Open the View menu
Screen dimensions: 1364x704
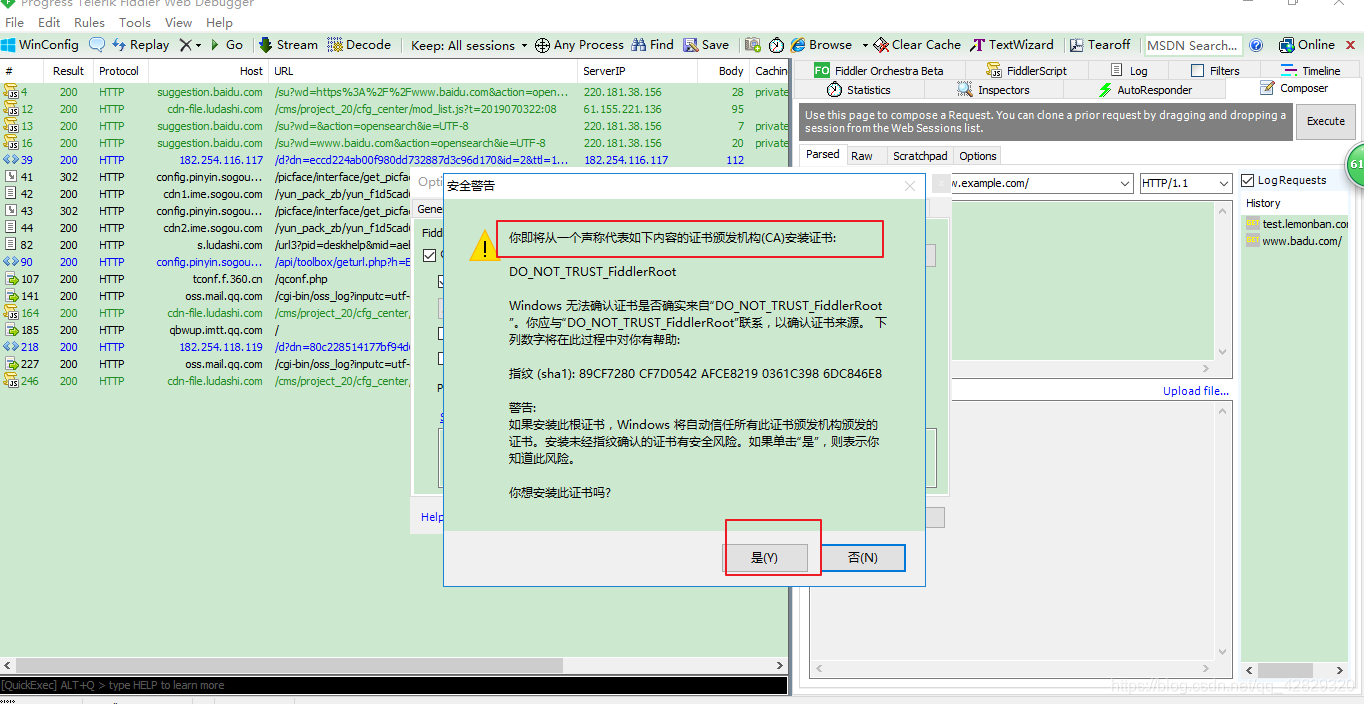178,22
